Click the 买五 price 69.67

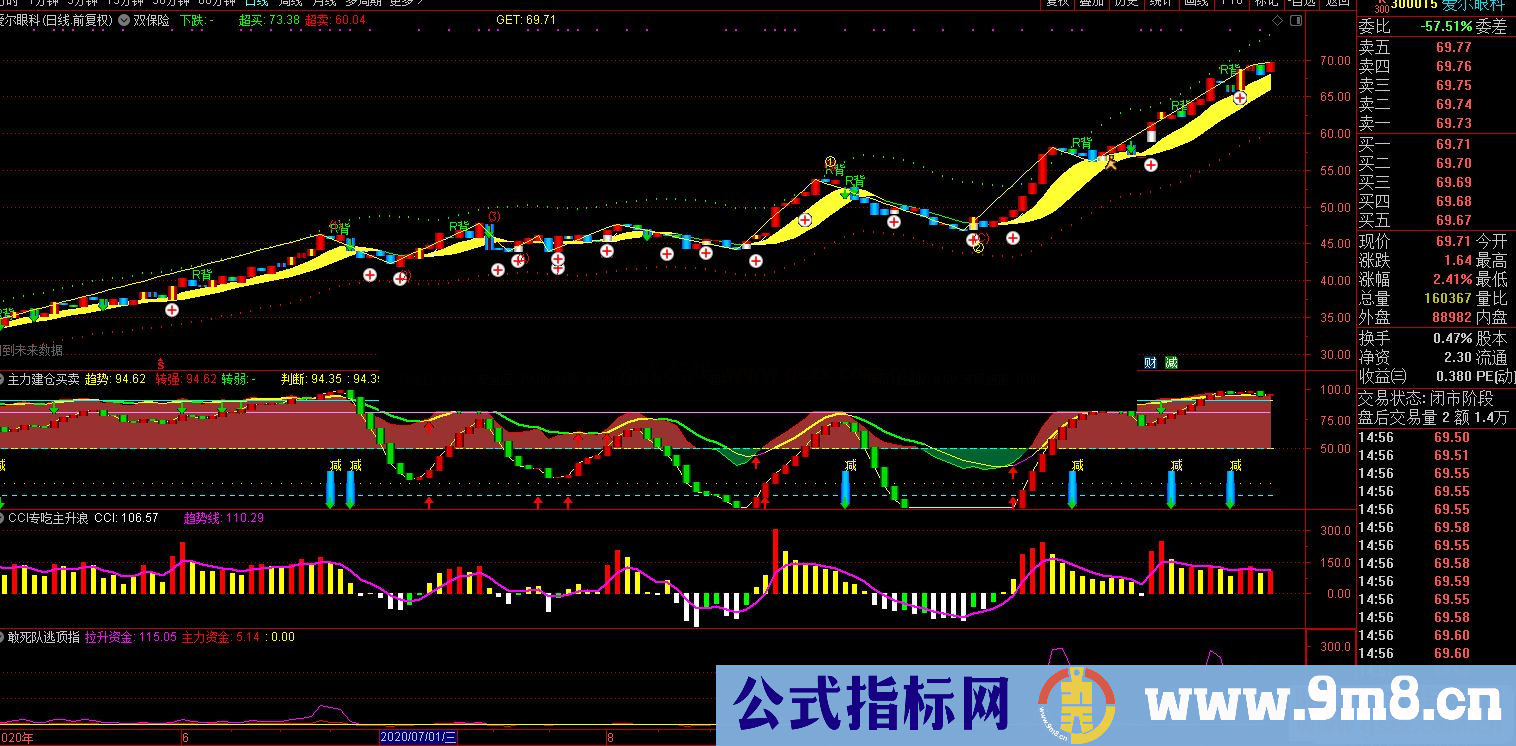coord(1453,220)
